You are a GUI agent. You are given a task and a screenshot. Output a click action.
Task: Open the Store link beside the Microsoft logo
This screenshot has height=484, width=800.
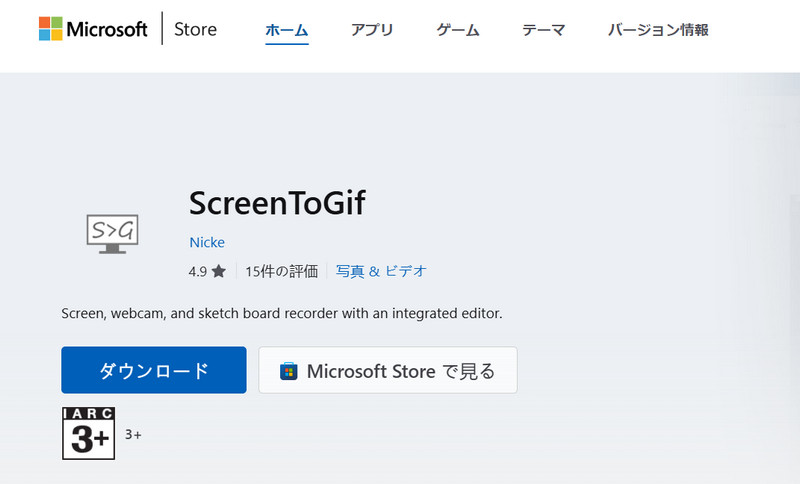pyautogui.click(x=195, y=29)
